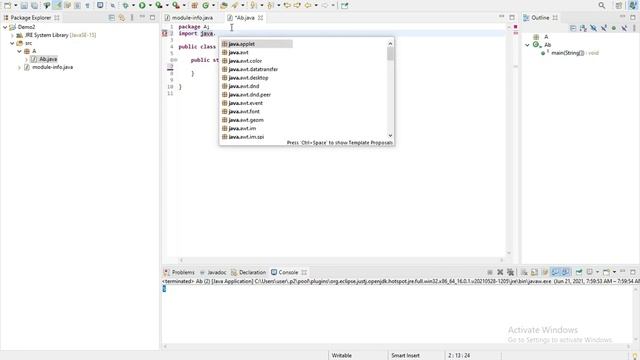The height and width of the screenshot is (360, 640).
Task: Click Writable in the status bar
Action: coord(342,356)
